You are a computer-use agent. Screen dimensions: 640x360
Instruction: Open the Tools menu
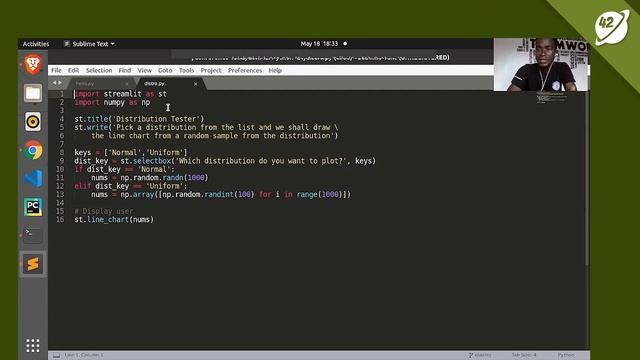point(186,70)
